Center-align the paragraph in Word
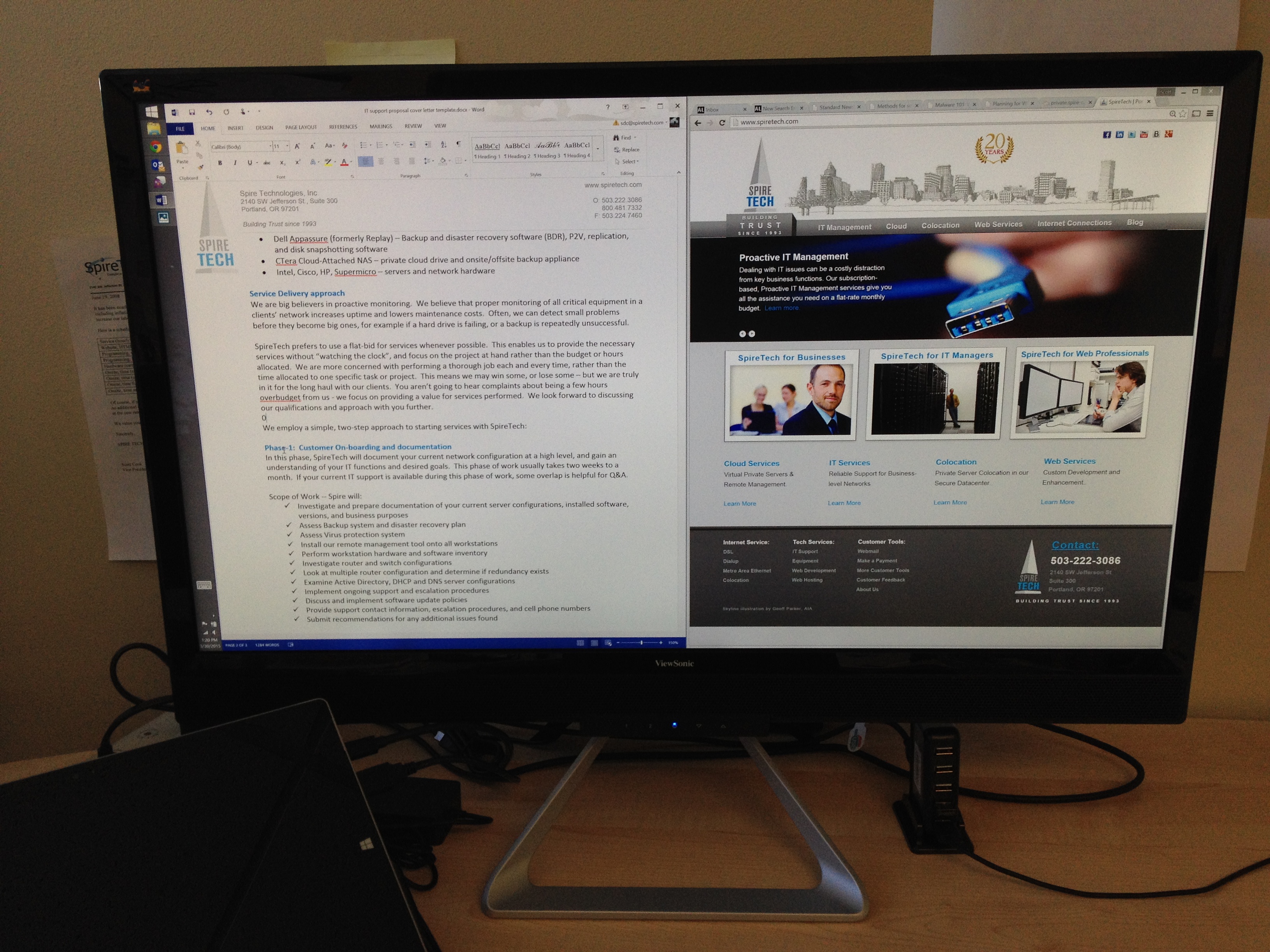The height and width of the screenshot is (952, 1270). point(381,161)
